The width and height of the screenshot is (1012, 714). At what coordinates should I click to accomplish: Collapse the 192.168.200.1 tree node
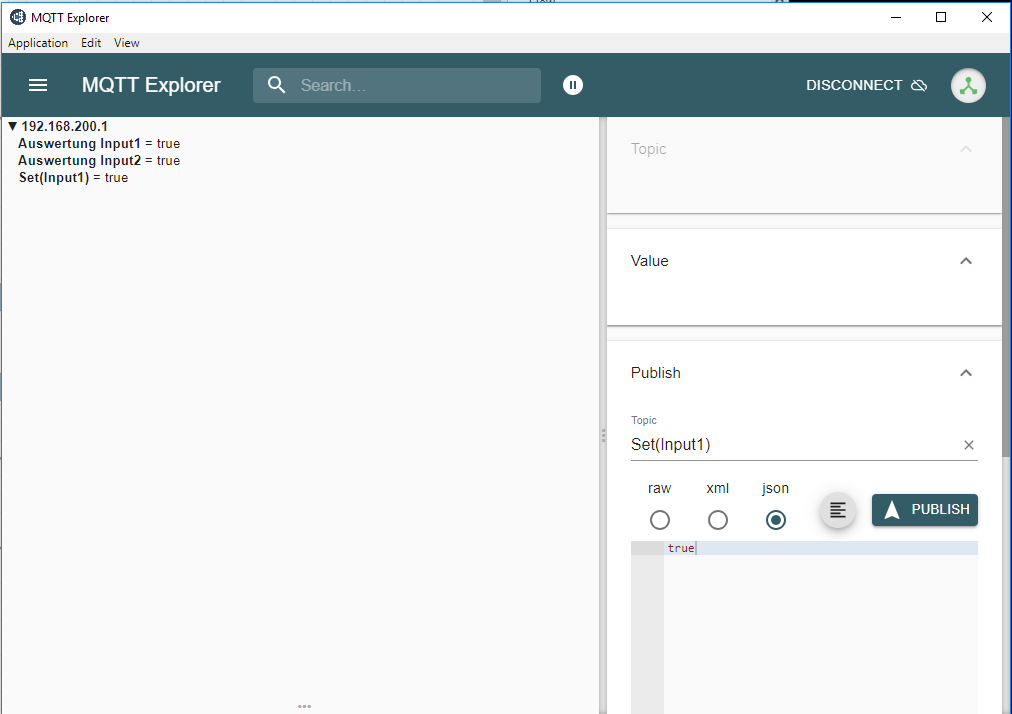point(13,127)
